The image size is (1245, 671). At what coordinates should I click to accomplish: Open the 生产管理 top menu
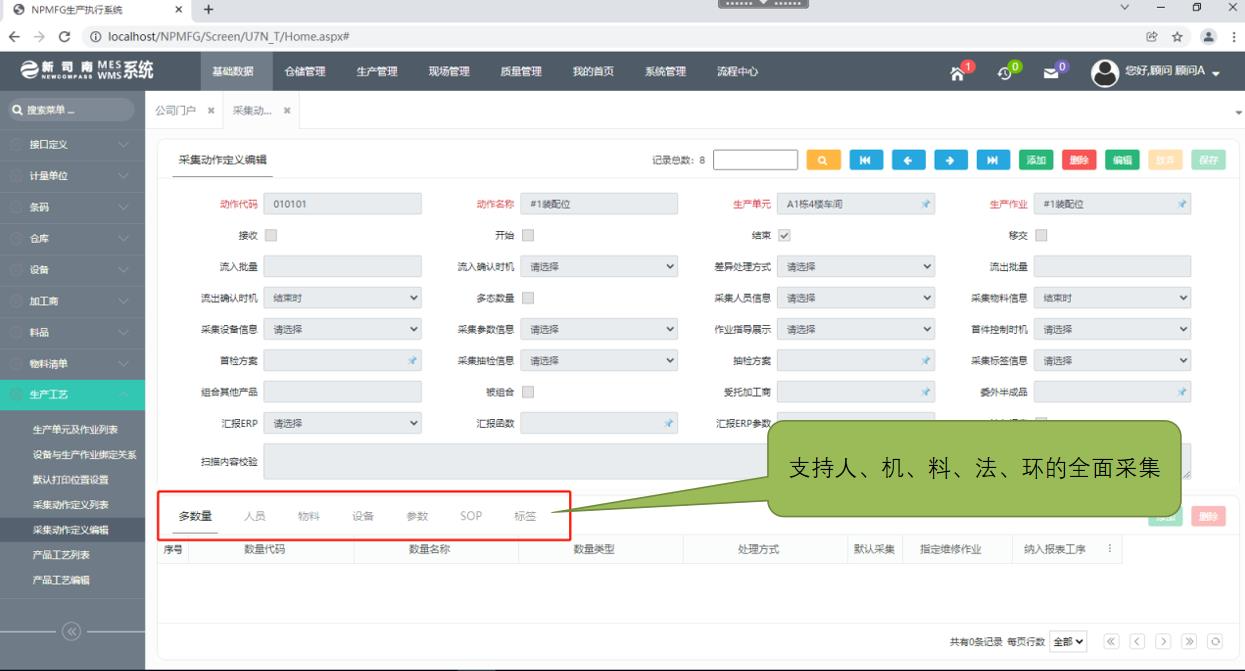[x=377, y=72]
